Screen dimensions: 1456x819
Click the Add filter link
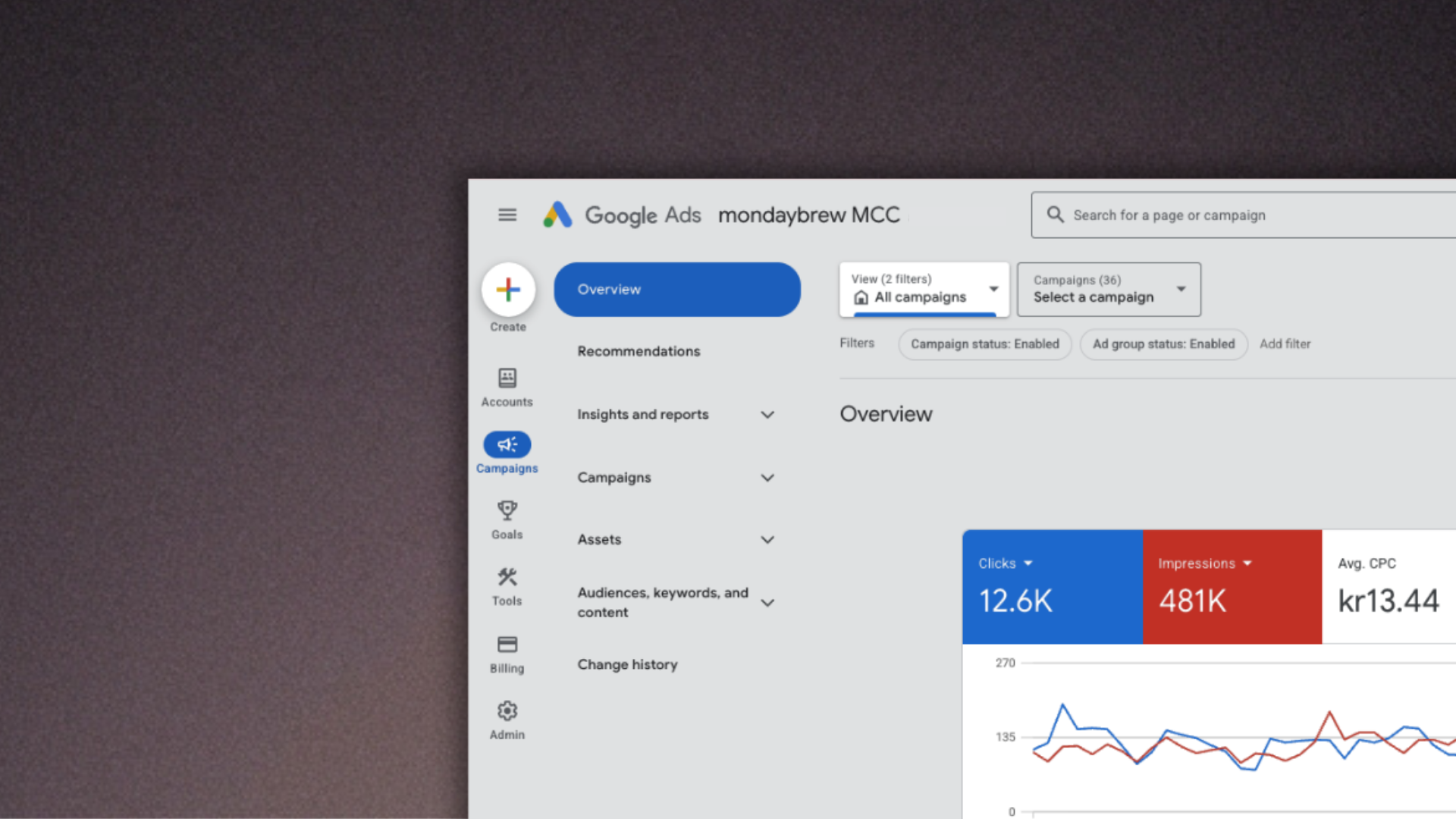point(1285,344)
